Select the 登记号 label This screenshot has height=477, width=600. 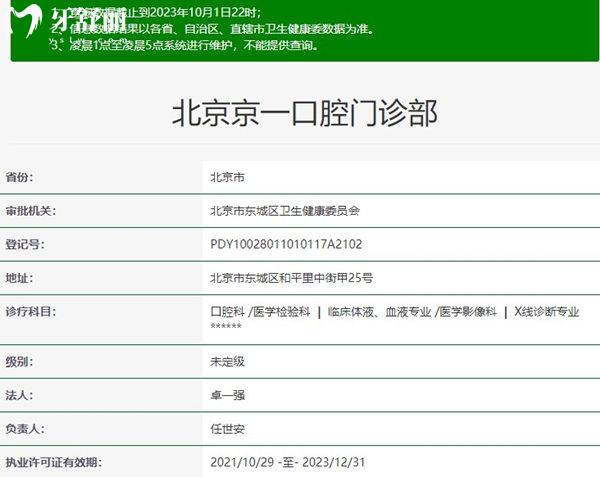pyautogui.click(x=25, y=244)
